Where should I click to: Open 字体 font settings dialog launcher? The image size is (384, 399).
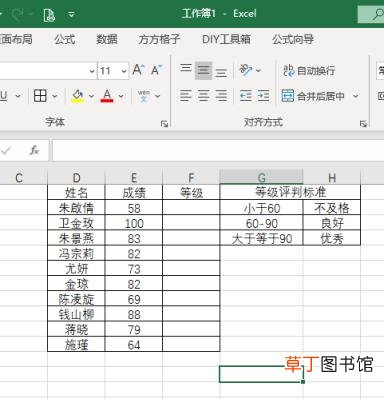pos(164,124)
